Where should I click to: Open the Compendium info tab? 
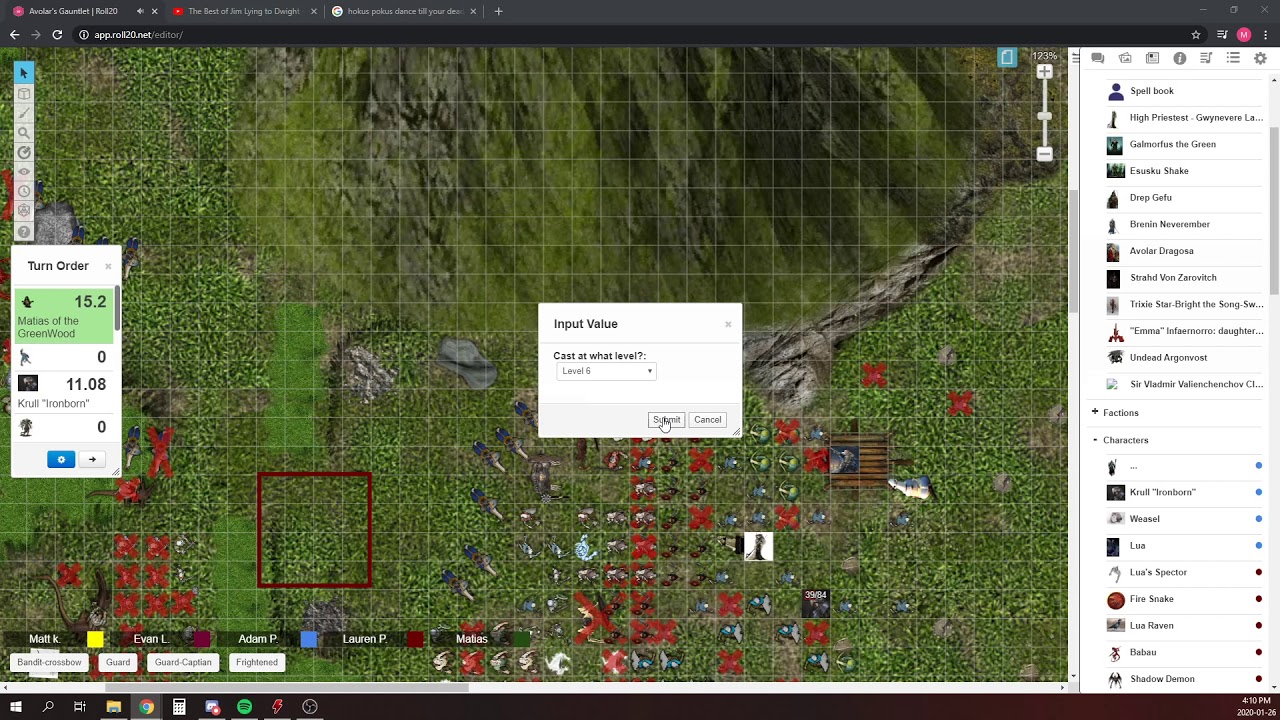click(x=1179, y=58)
